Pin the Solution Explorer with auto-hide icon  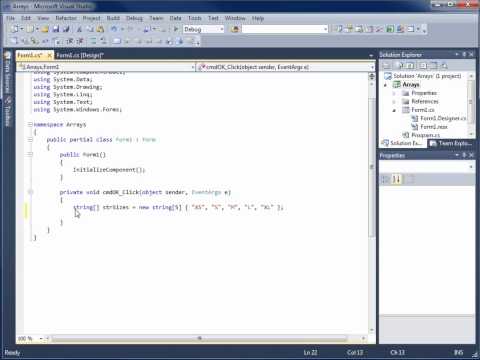pyautogui.click(x=464, y=54)
